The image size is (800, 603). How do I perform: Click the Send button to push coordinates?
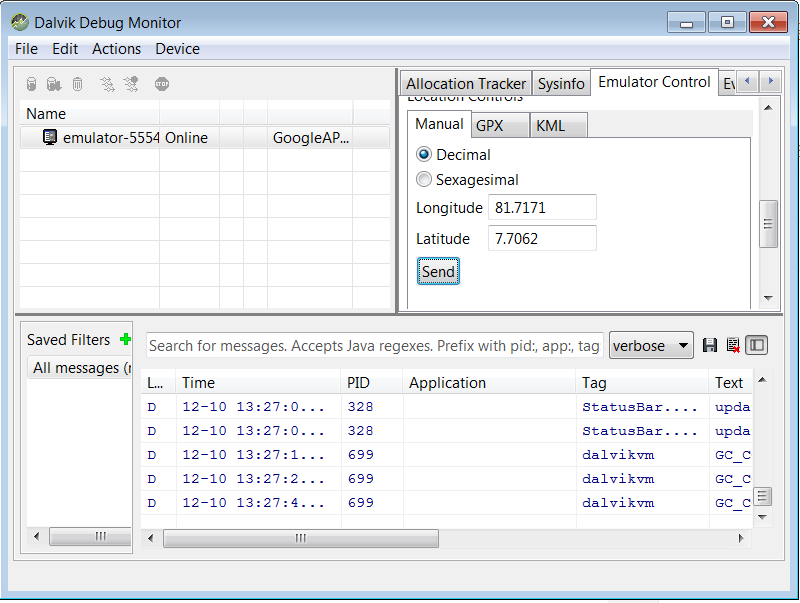coord(438,271)
